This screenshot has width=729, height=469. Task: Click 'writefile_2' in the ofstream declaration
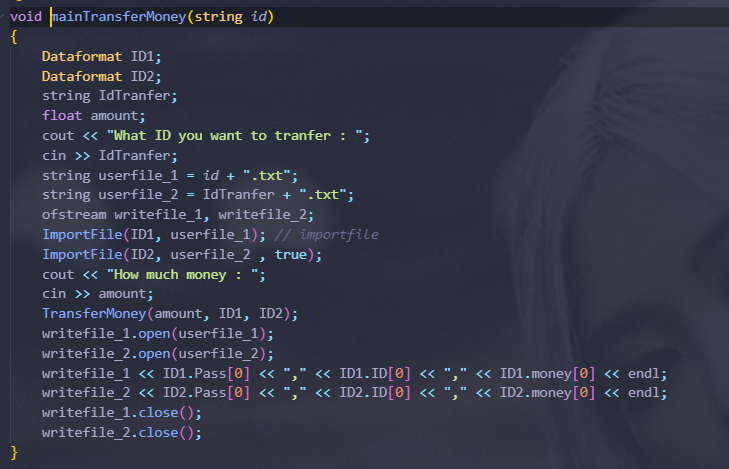(263, 214)
